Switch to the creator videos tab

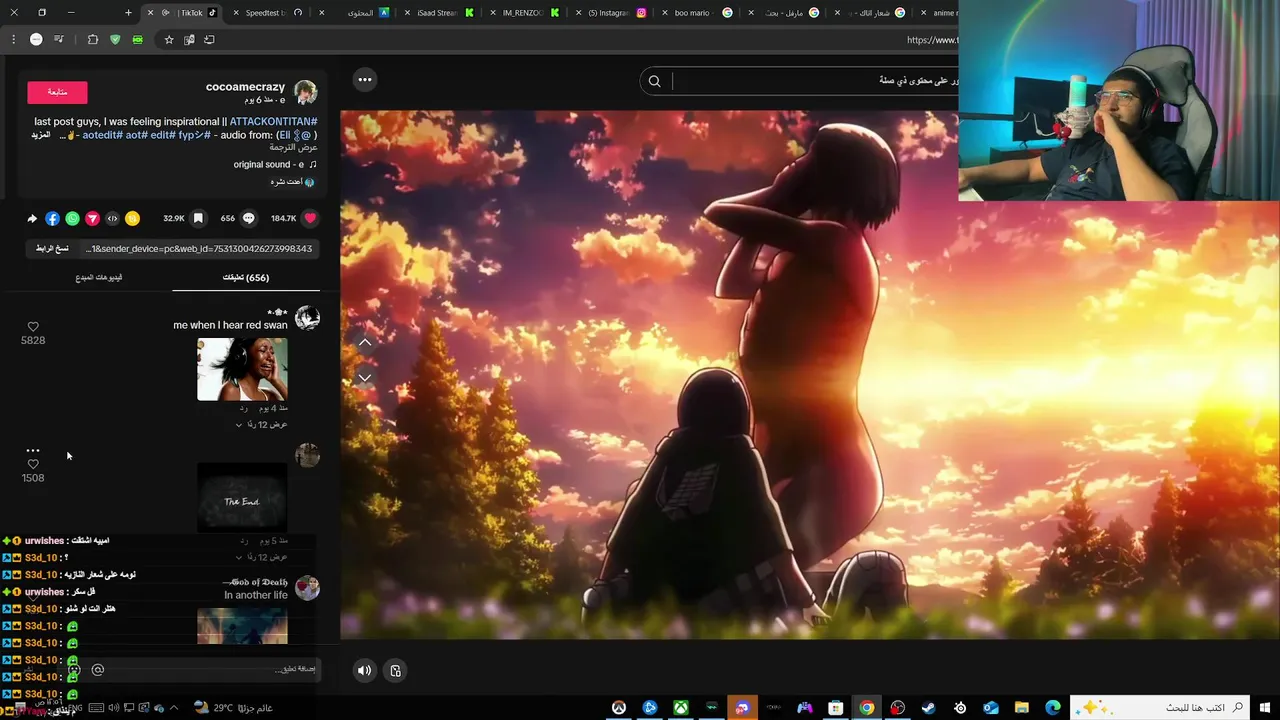point(99,277)
